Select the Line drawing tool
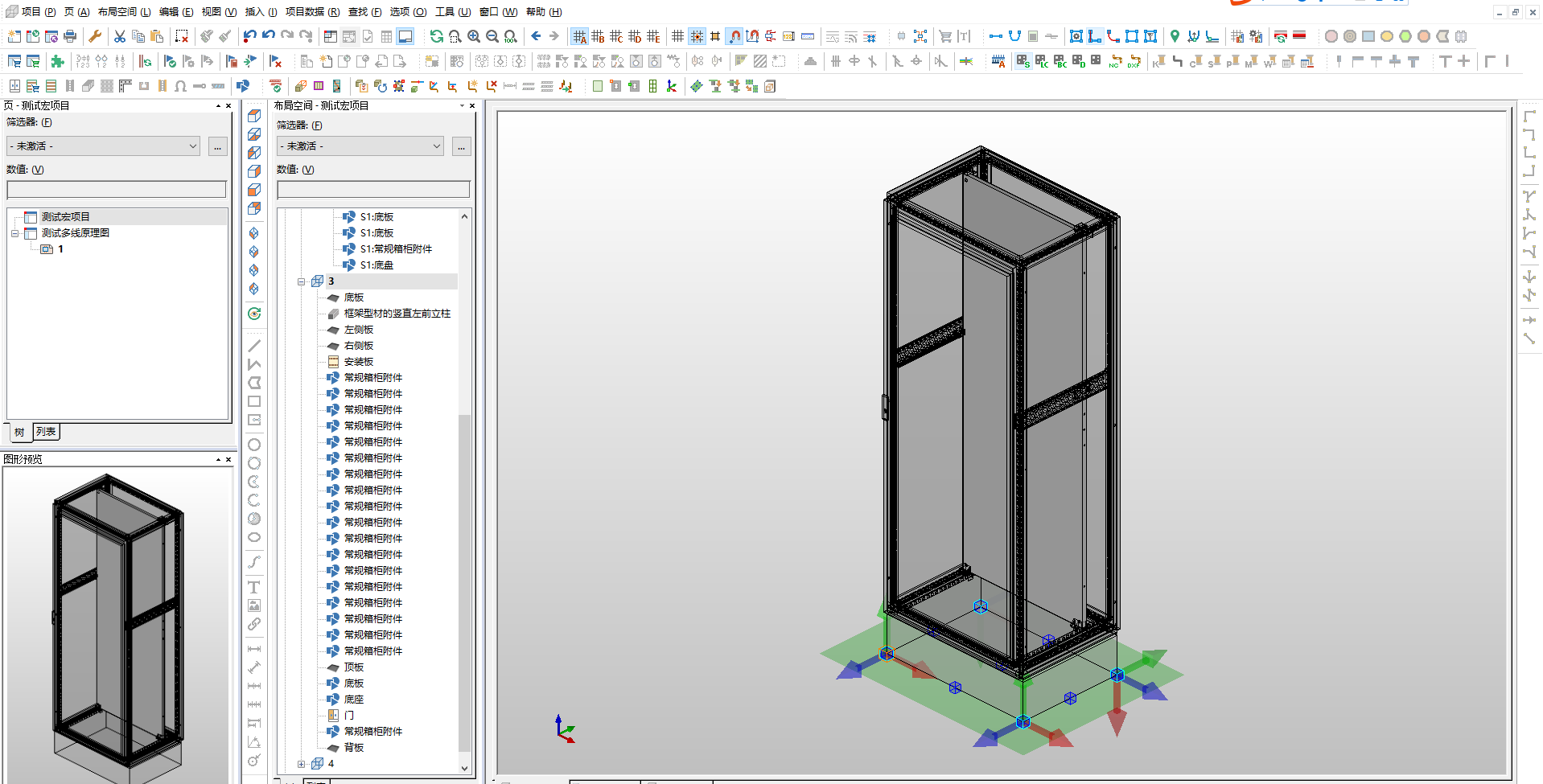This screenshot has height=784, width=1543. (x=254, y=346)
